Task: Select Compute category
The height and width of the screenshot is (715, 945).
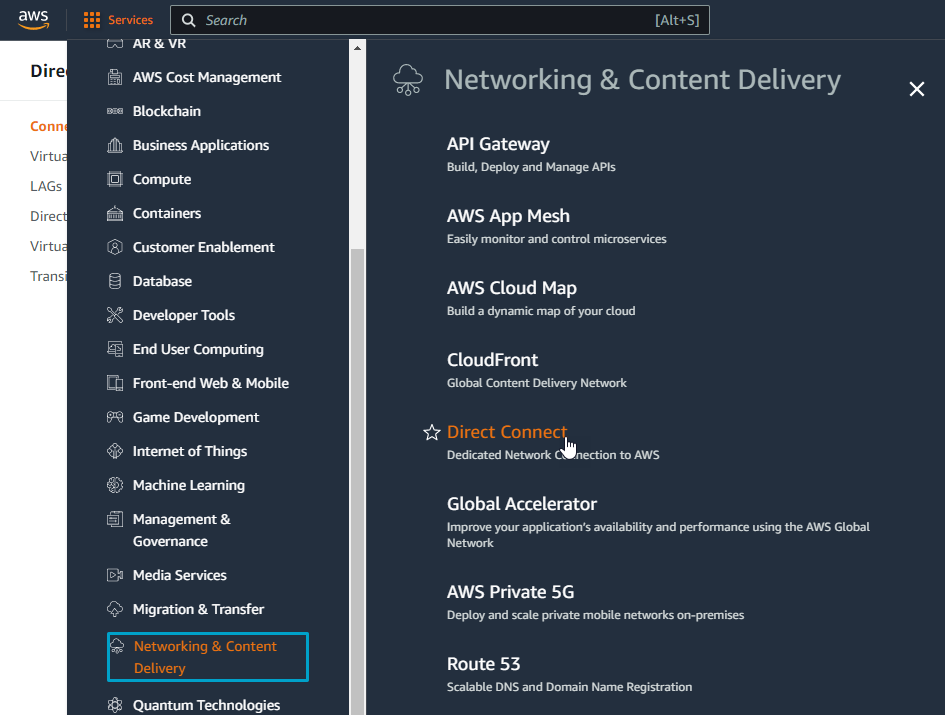Action: (x=162, y=179)
